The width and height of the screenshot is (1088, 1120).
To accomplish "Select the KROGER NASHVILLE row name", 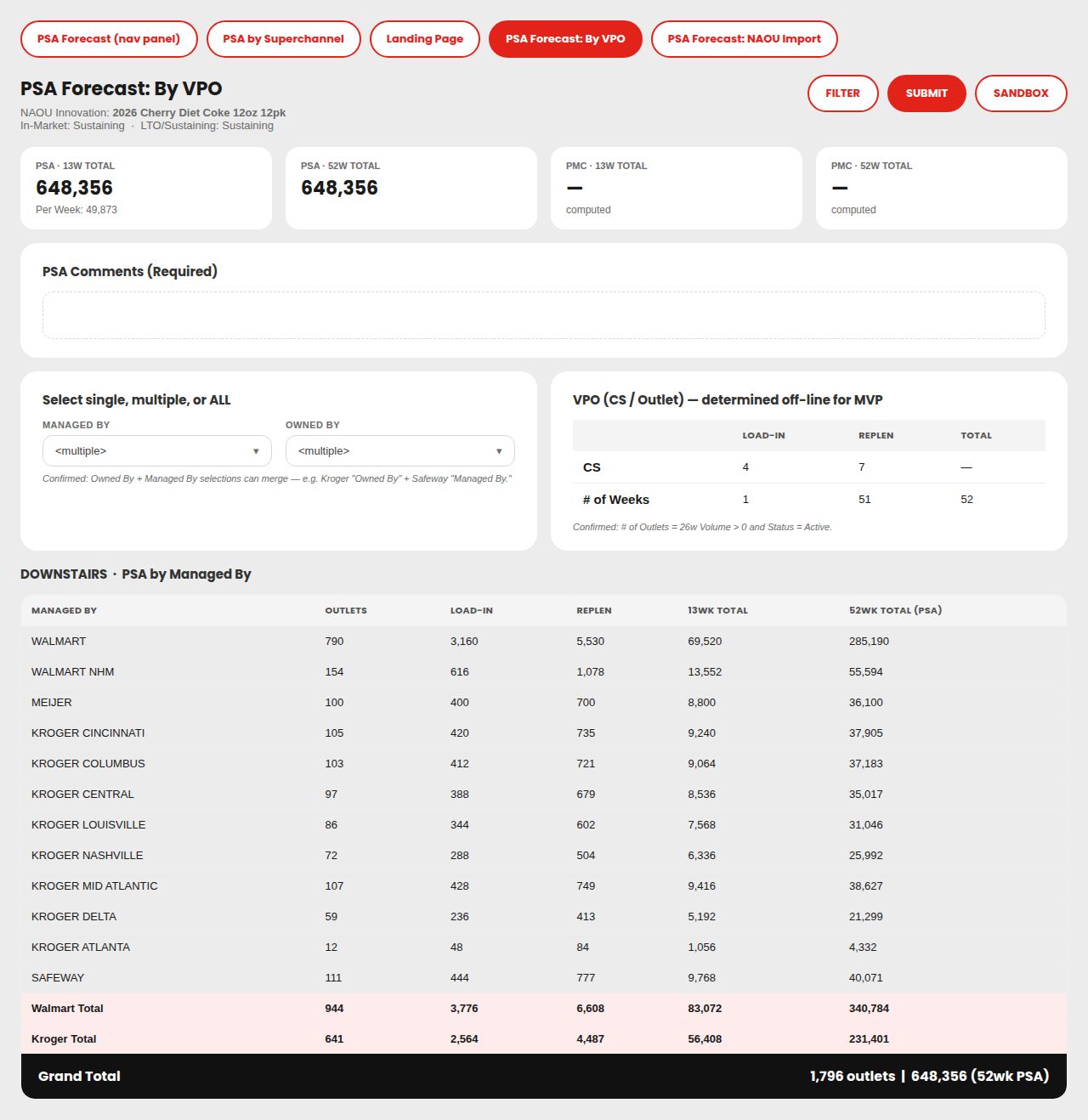I will tap(88, 856).
